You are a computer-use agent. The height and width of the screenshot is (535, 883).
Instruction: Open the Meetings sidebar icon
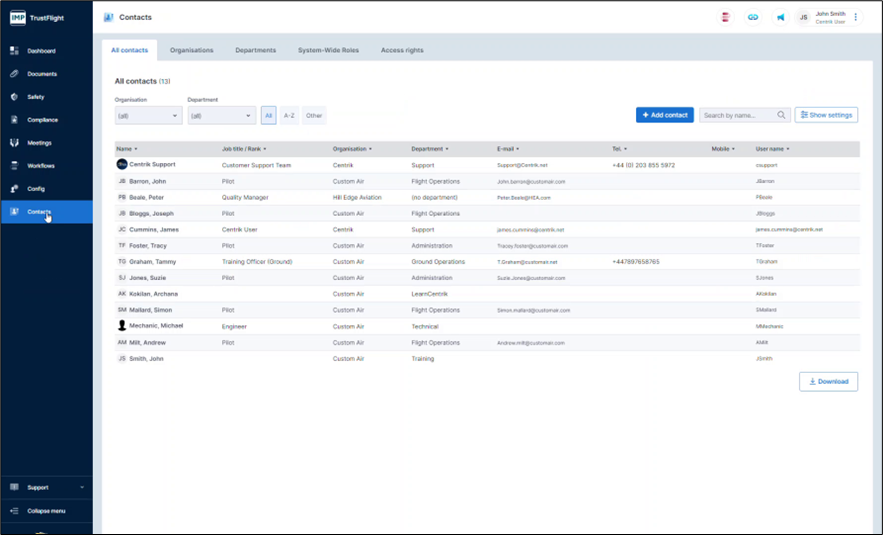14,143
